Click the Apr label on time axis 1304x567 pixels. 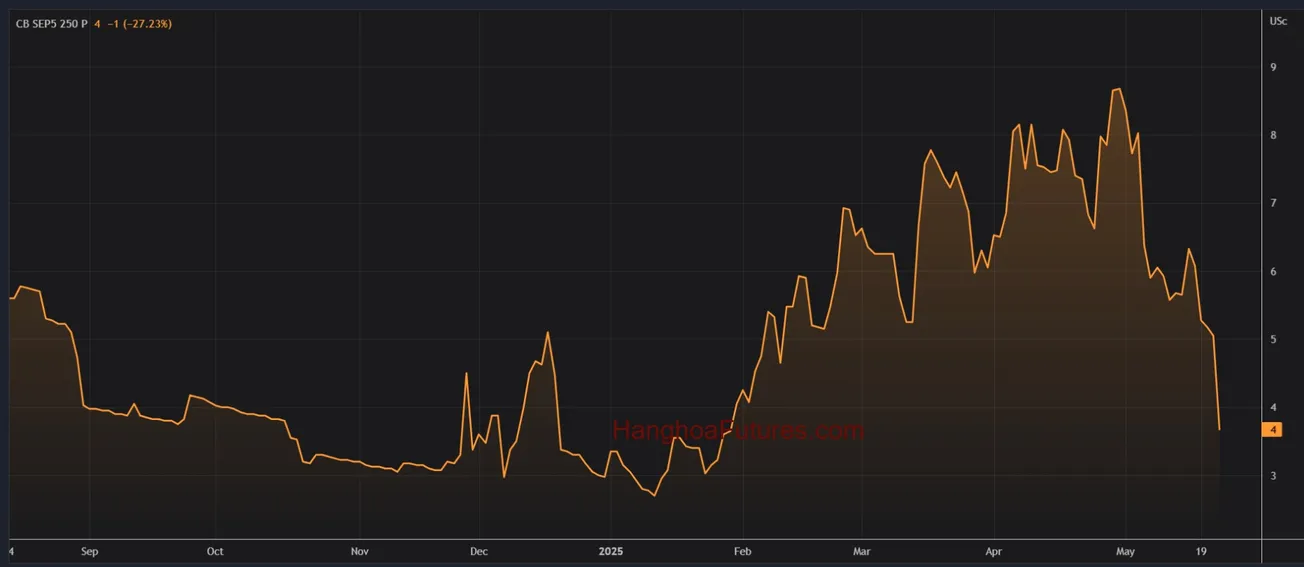[x=993, y=551]
